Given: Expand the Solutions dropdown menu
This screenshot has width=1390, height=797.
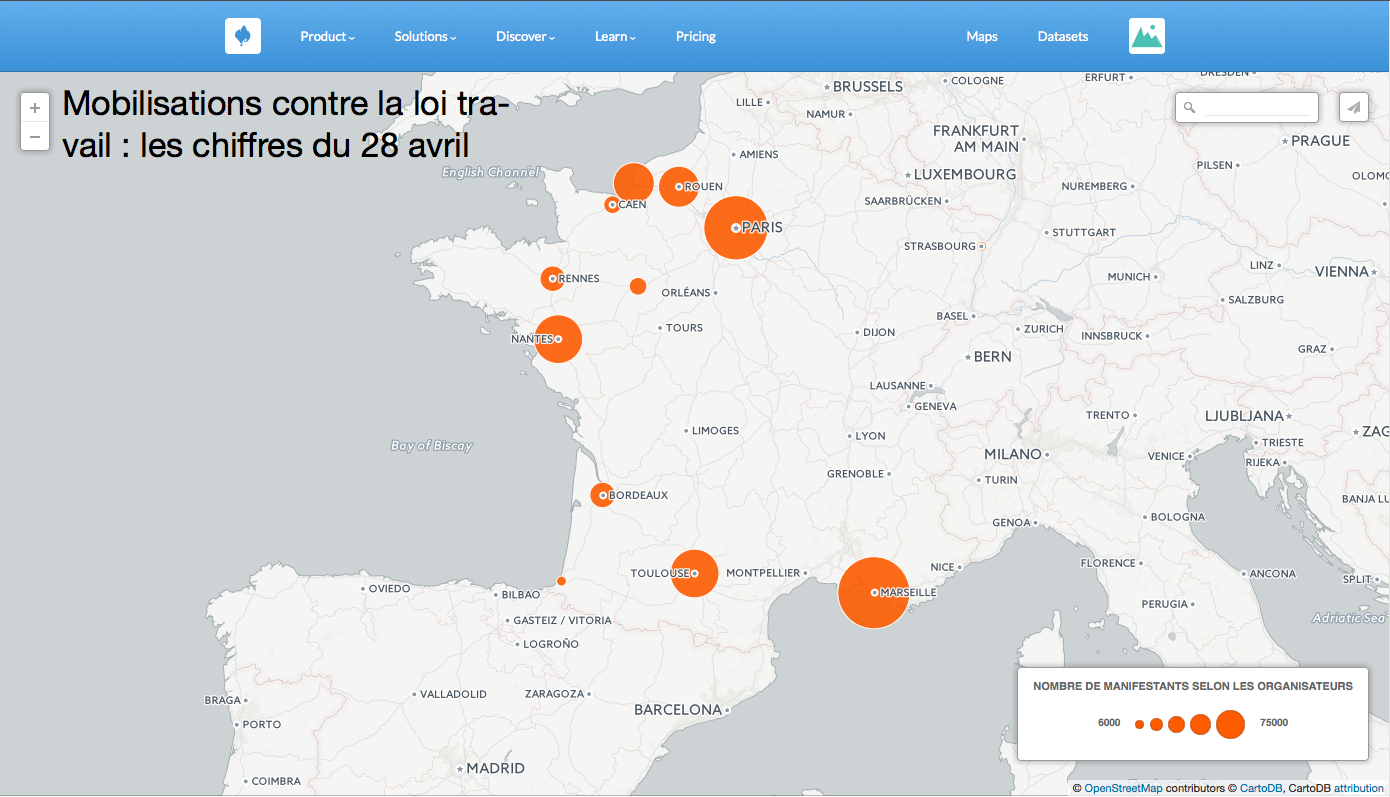Looking at the screenshot, I should coord(425,36).
